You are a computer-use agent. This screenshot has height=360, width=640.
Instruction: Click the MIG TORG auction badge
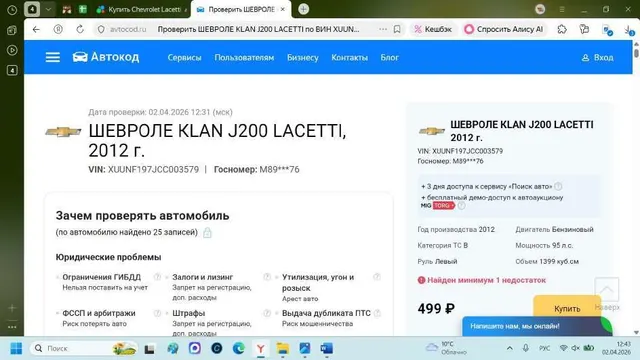tap(438, 206)
